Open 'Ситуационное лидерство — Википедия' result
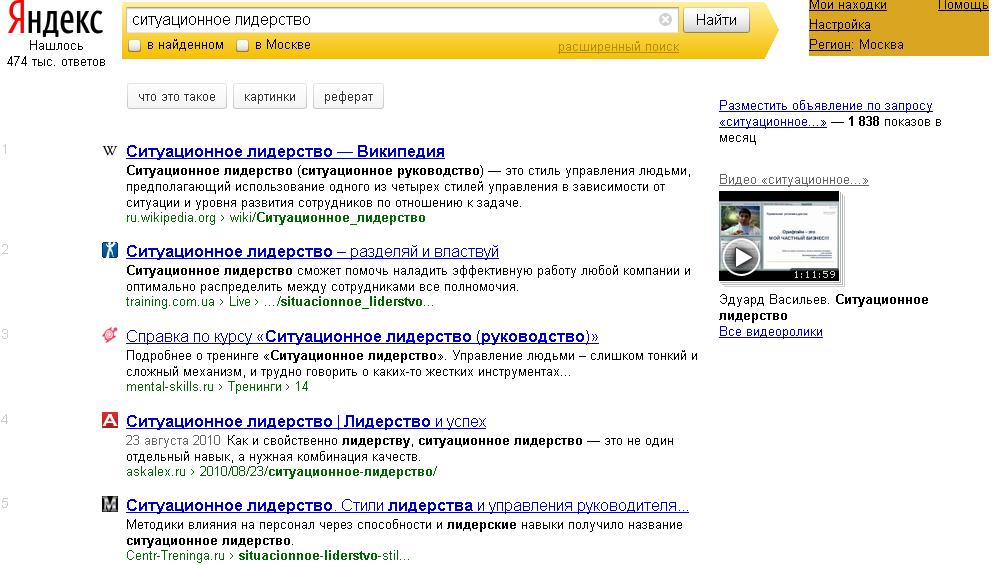The width and height of the screenshot is (992, 565). tap(285, 151)
